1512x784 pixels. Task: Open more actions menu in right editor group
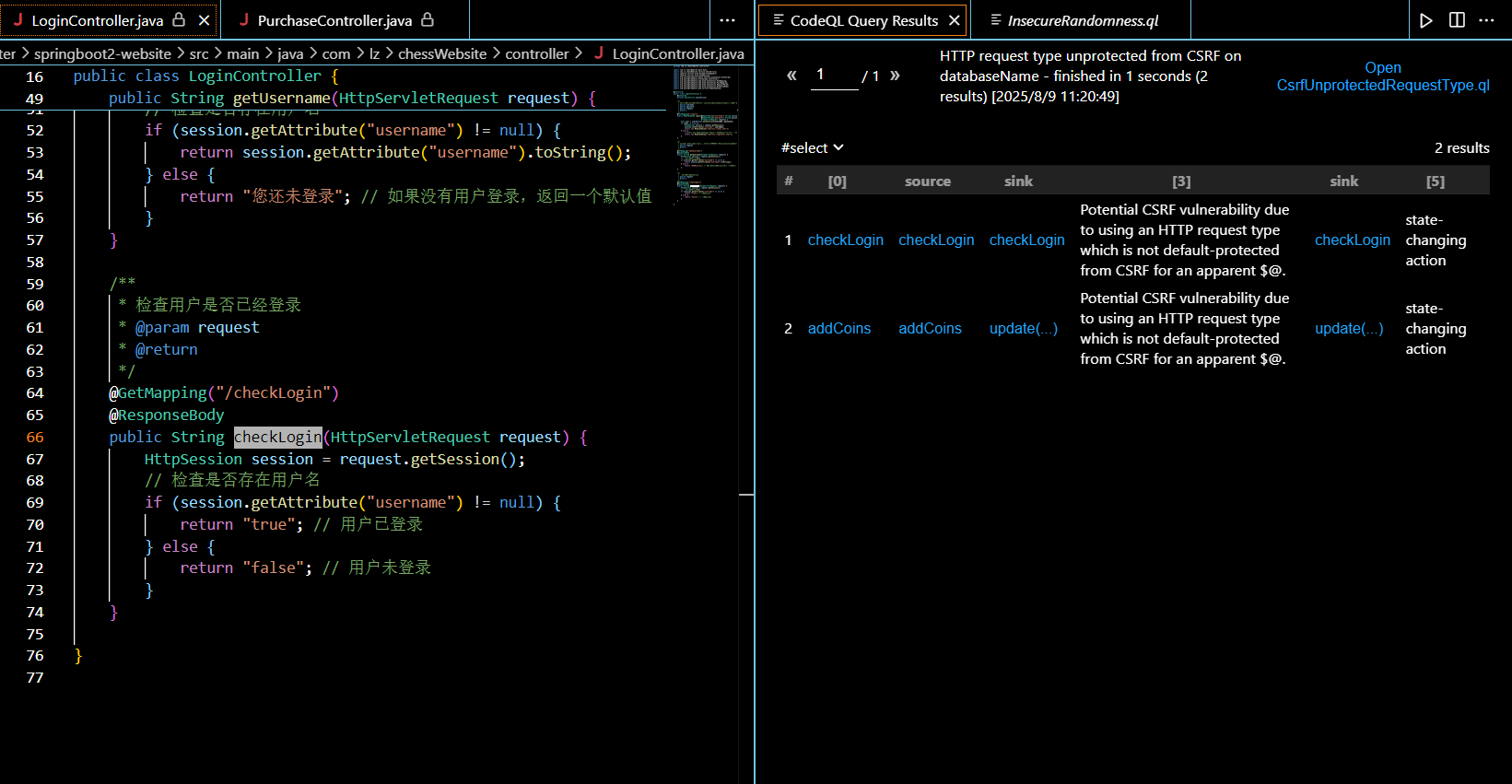(1486, 20)
